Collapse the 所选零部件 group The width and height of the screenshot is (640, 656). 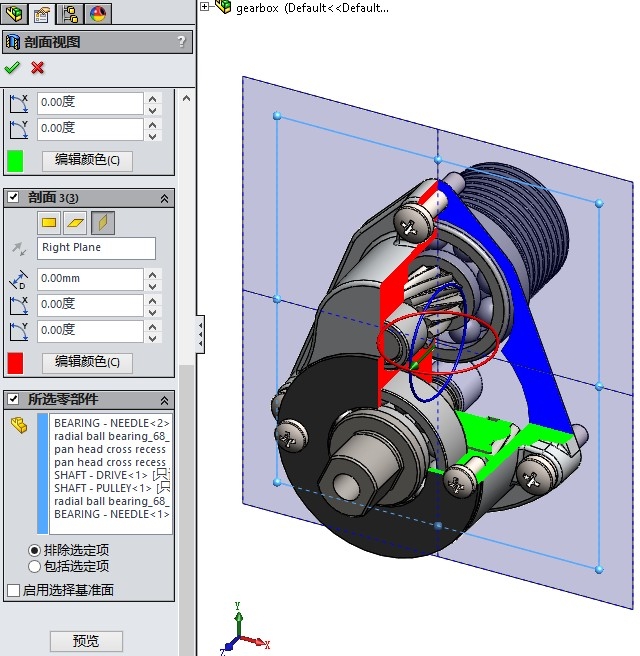[165, 398]
